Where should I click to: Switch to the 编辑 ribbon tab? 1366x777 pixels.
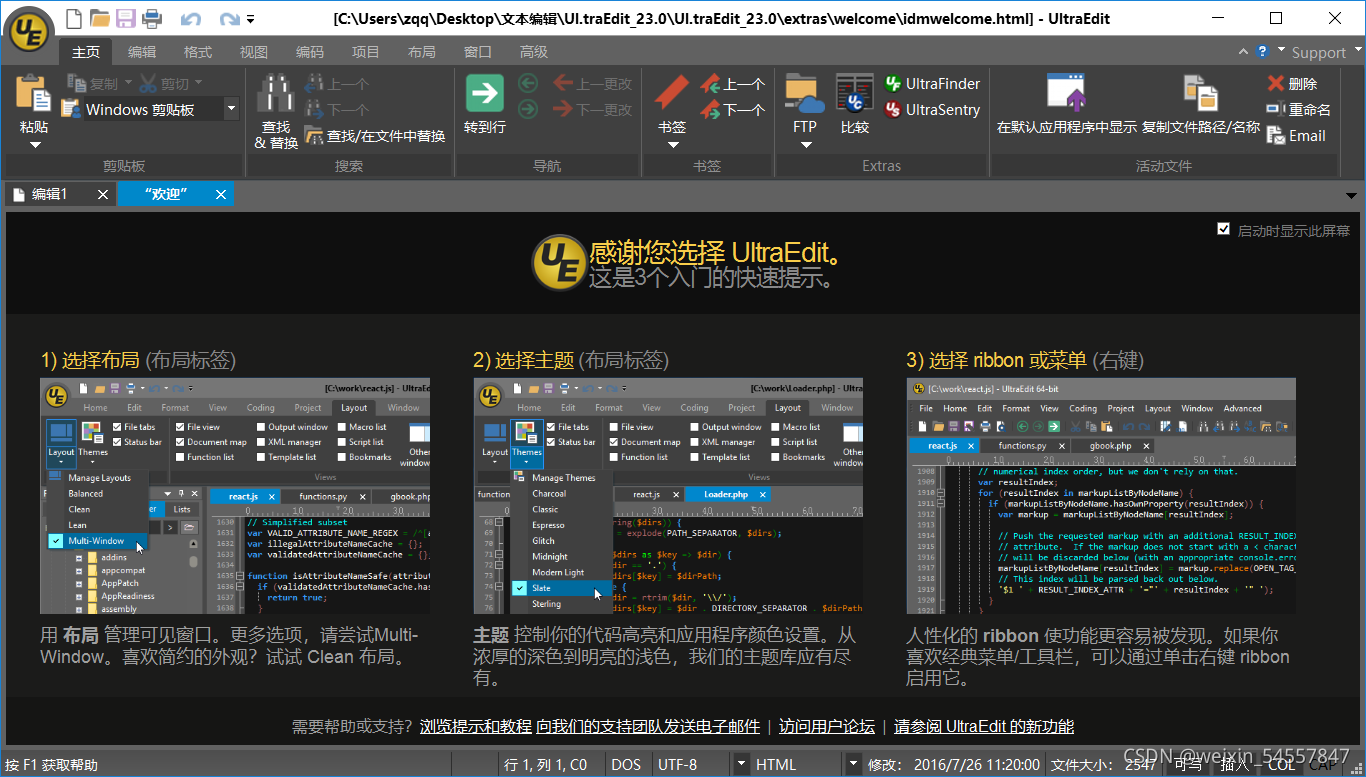(x=142, y=52)
